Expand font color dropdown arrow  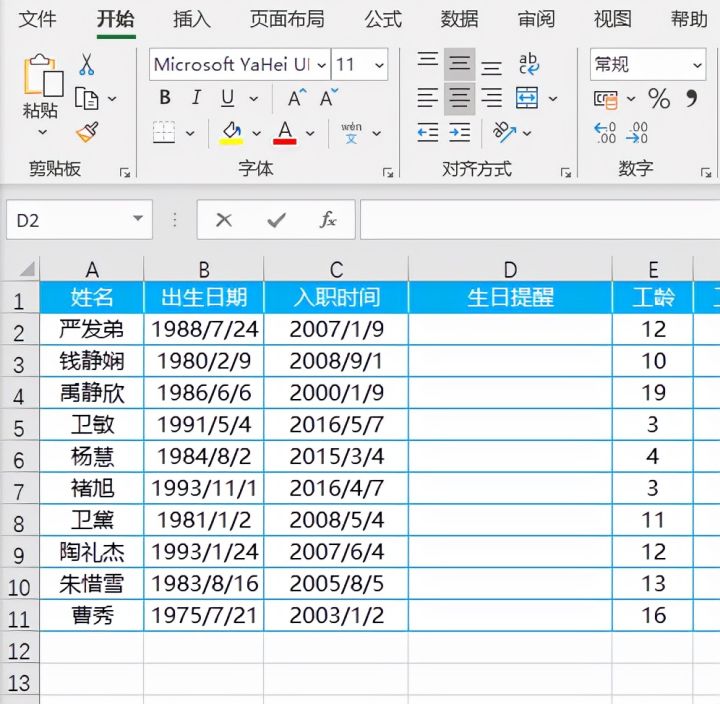(x=310, y=133)
